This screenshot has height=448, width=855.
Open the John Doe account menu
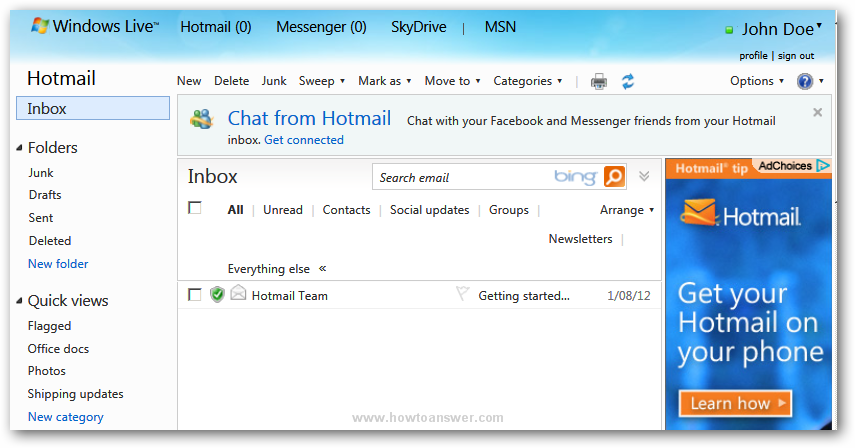pos(781,29)
